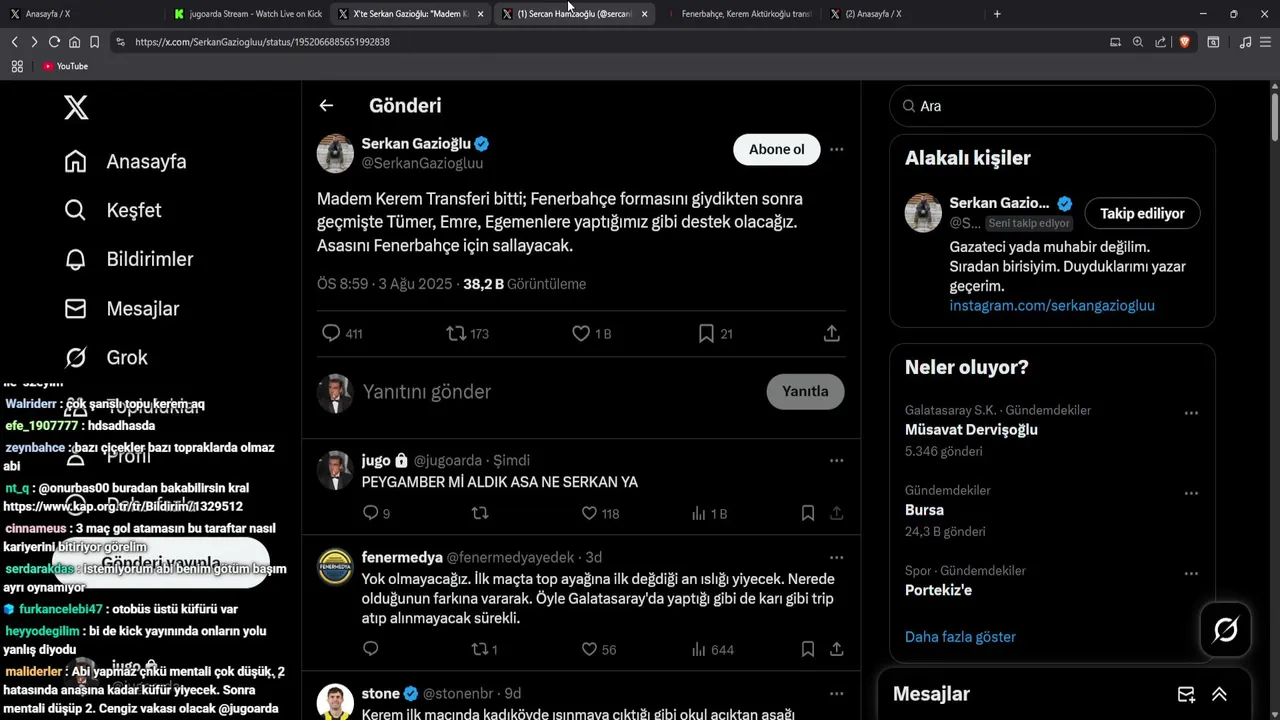Reply to fenermedya's comment
Viewport: 1280px width, 720px height.
(370, 649)
